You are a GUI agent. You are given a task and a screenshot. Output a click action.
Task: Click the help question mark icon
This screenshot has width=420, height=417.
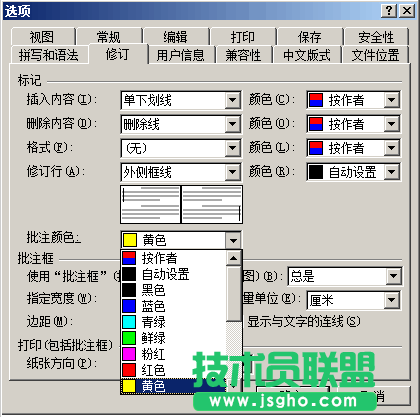389,11
